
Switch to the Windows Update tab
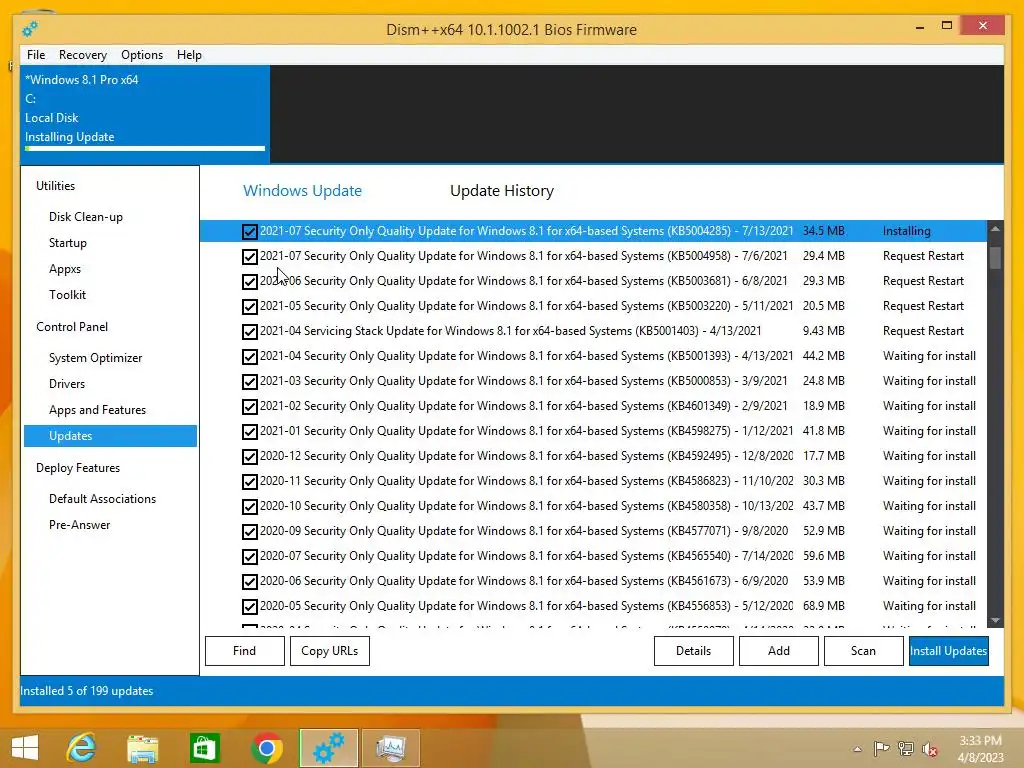tap(302, 191)
